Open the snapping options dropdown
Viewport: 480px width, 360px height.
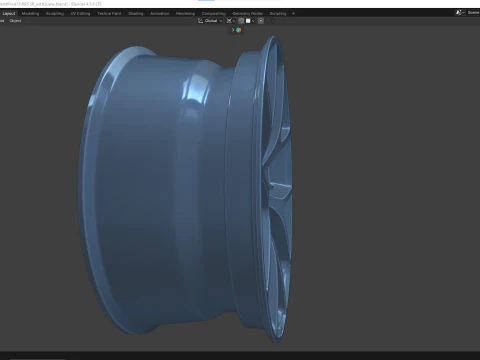[250, 21]
